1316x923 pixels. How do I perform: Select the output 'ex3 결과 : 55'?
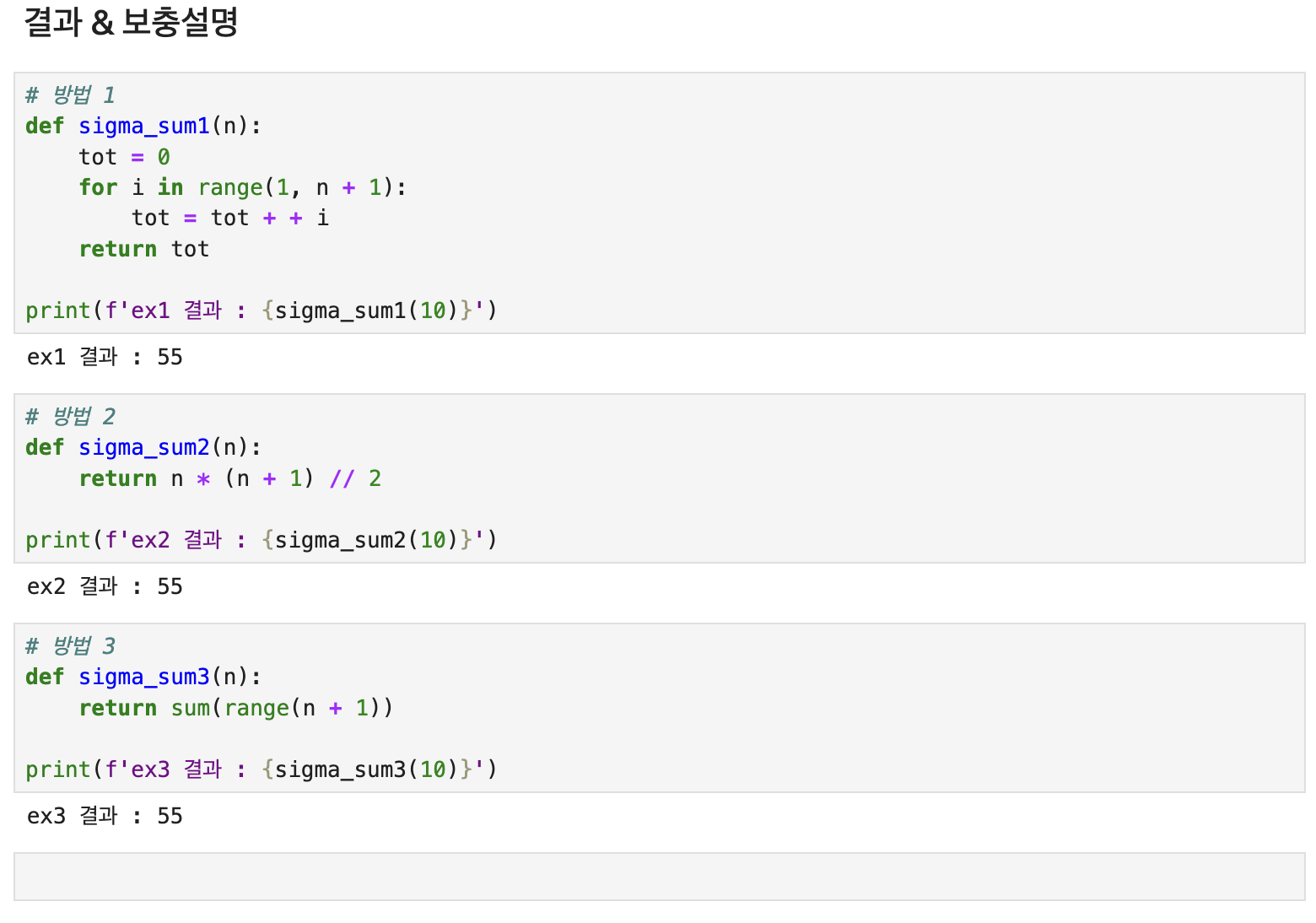click(x=105, y=816)
